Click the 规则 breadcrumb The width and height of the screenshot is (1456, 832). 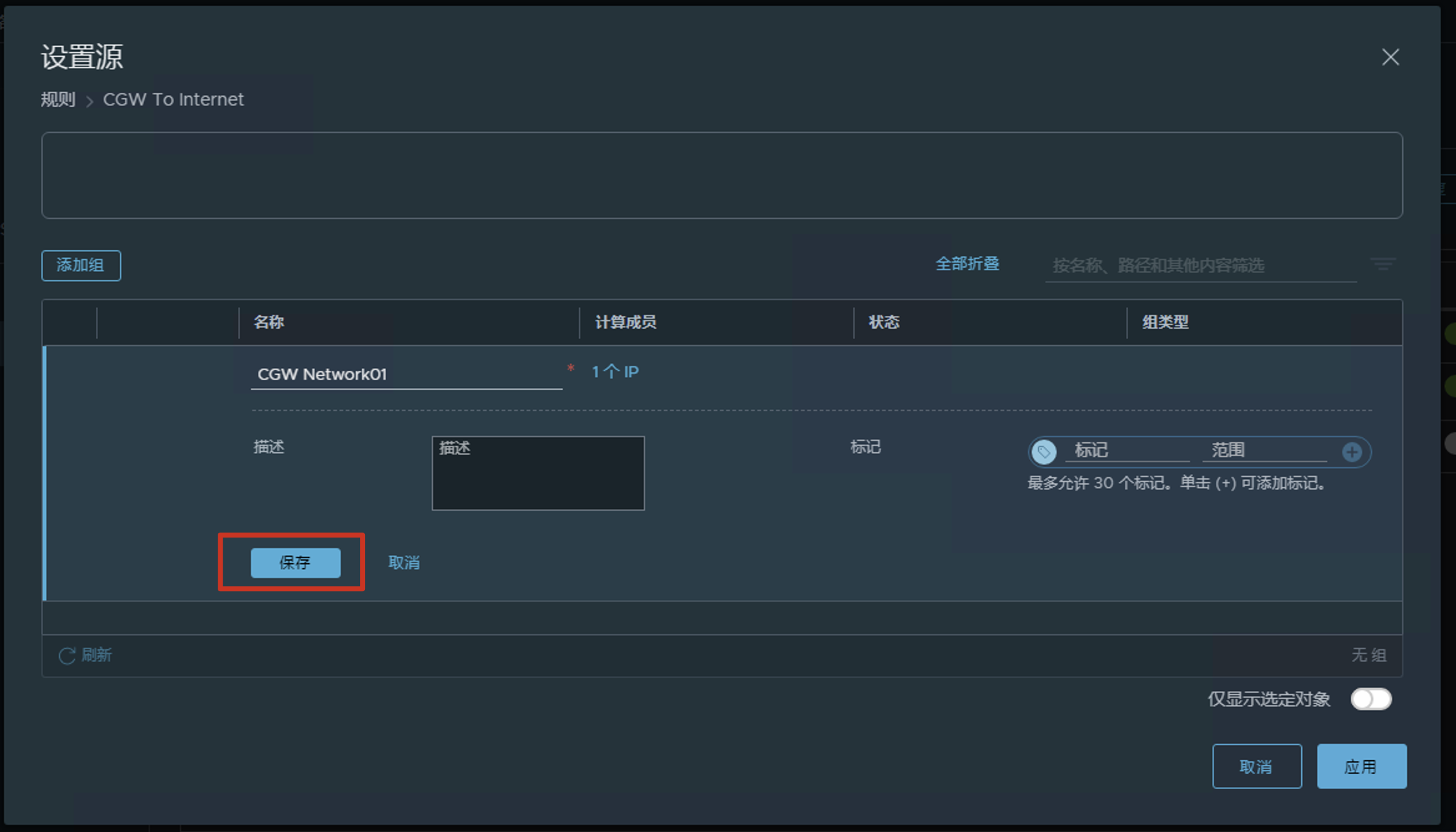(58, 99)
